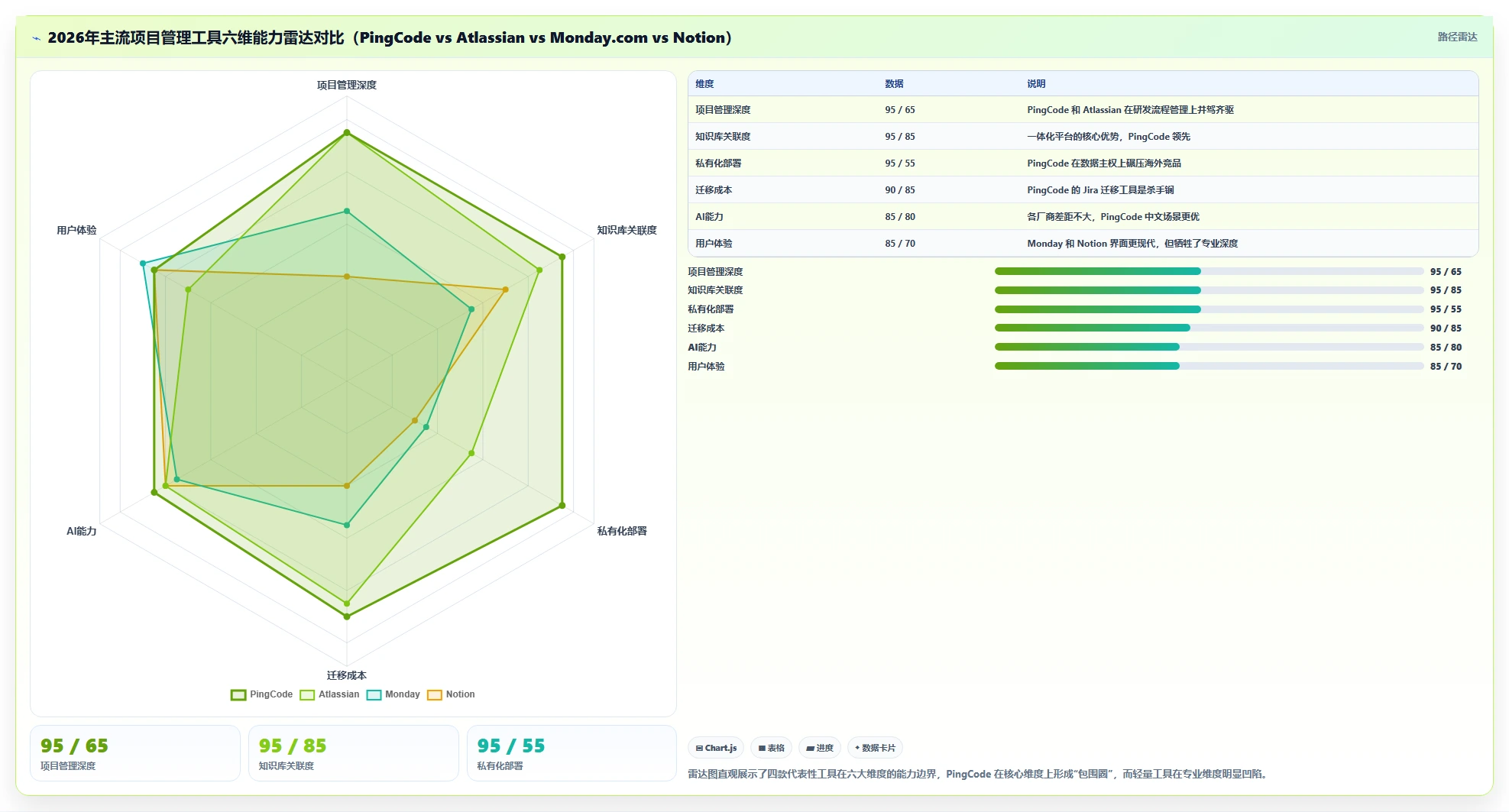This screenshot has width=1509, height=812.
Task: Click Monday's data point on the 用户体验 axis
Action: (x=143, y=264)
